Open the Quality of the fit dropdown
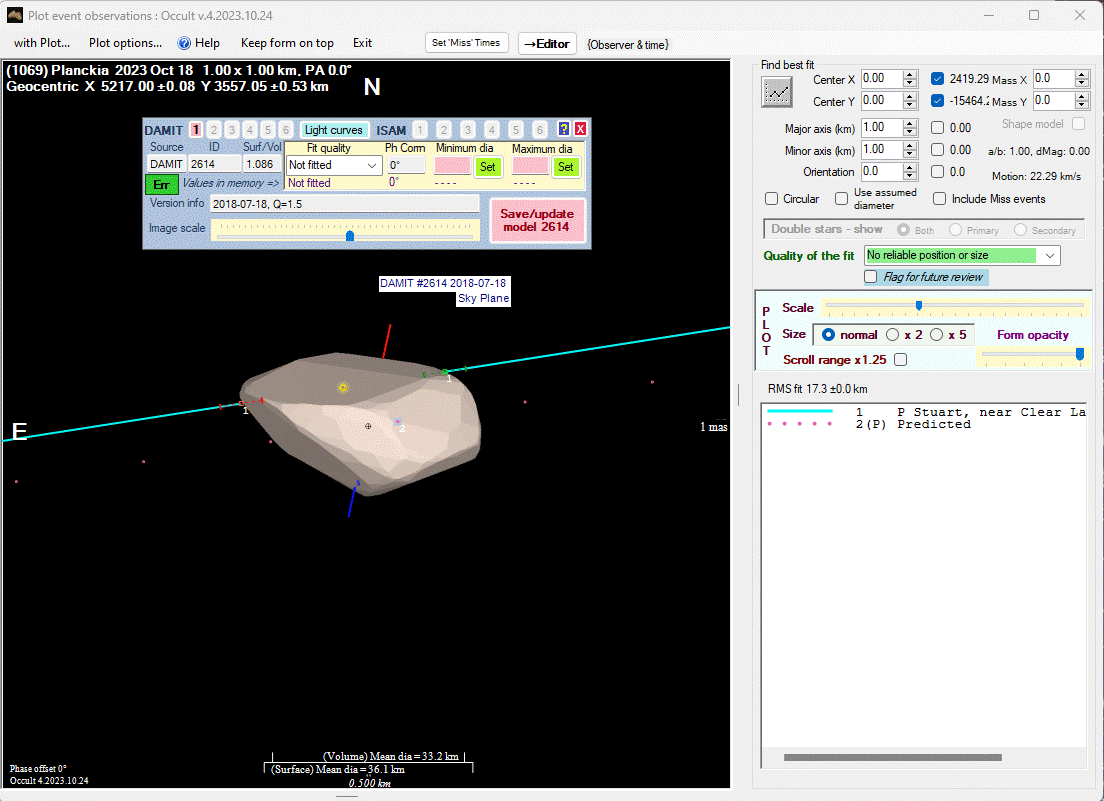 (x=1050, y=256)
